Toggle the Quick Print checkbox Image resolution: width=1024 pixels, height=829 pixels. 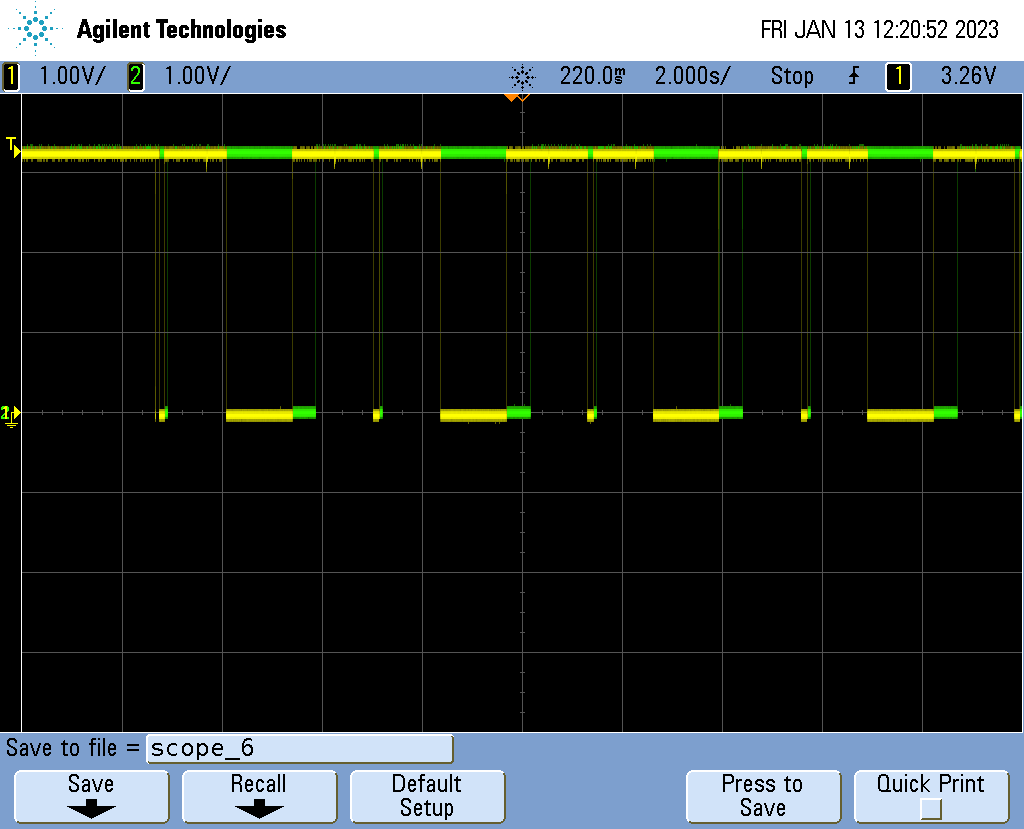931,808
